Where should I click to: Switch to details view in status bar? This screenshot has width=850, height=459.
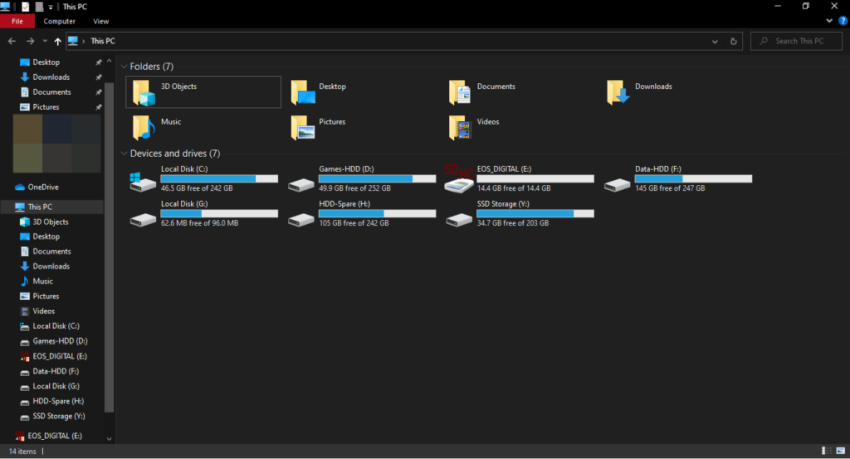(x=826, y=451)
